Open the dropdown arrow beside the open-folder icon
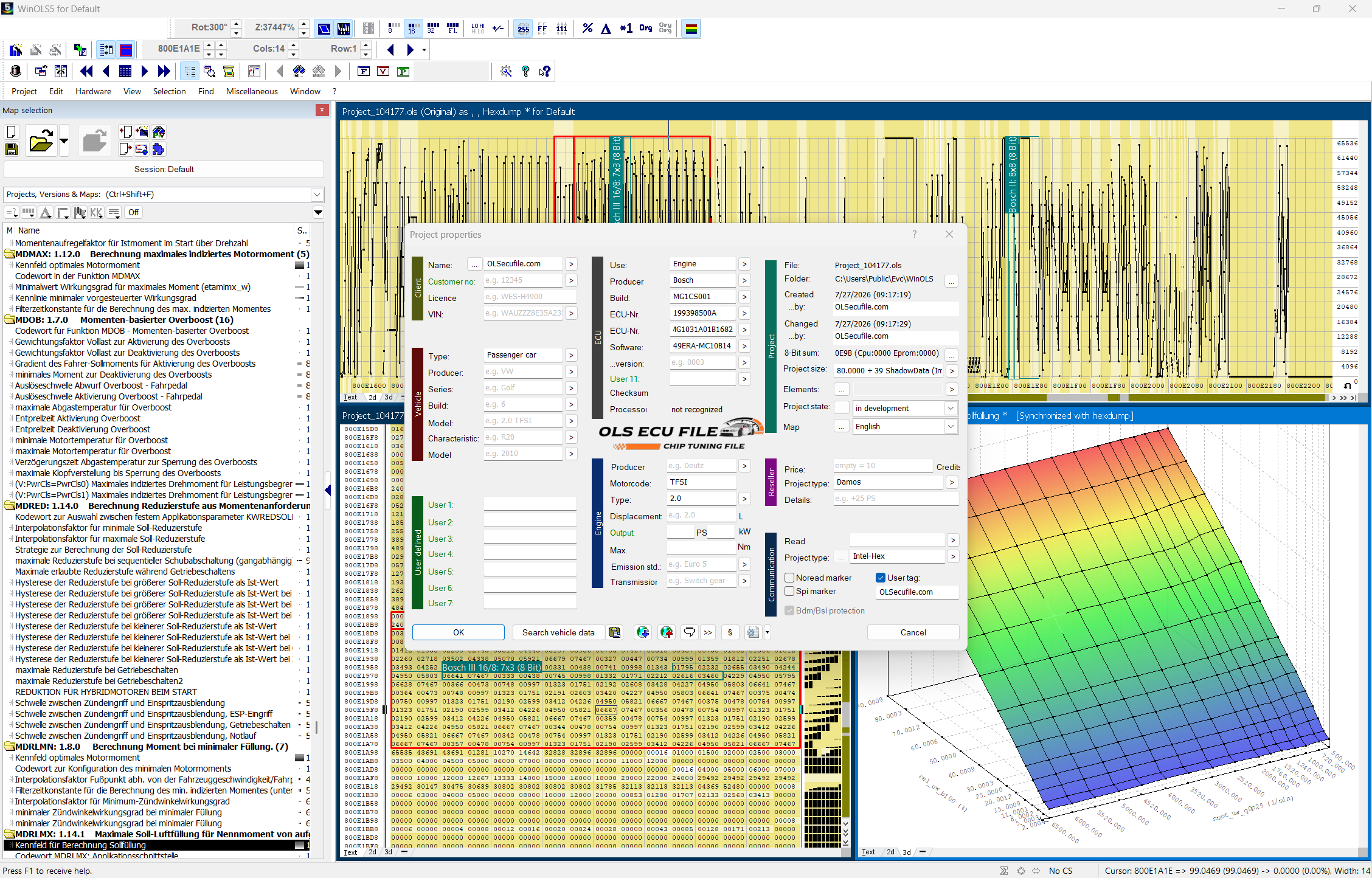 pyautogui.click(x=64, y=142)
